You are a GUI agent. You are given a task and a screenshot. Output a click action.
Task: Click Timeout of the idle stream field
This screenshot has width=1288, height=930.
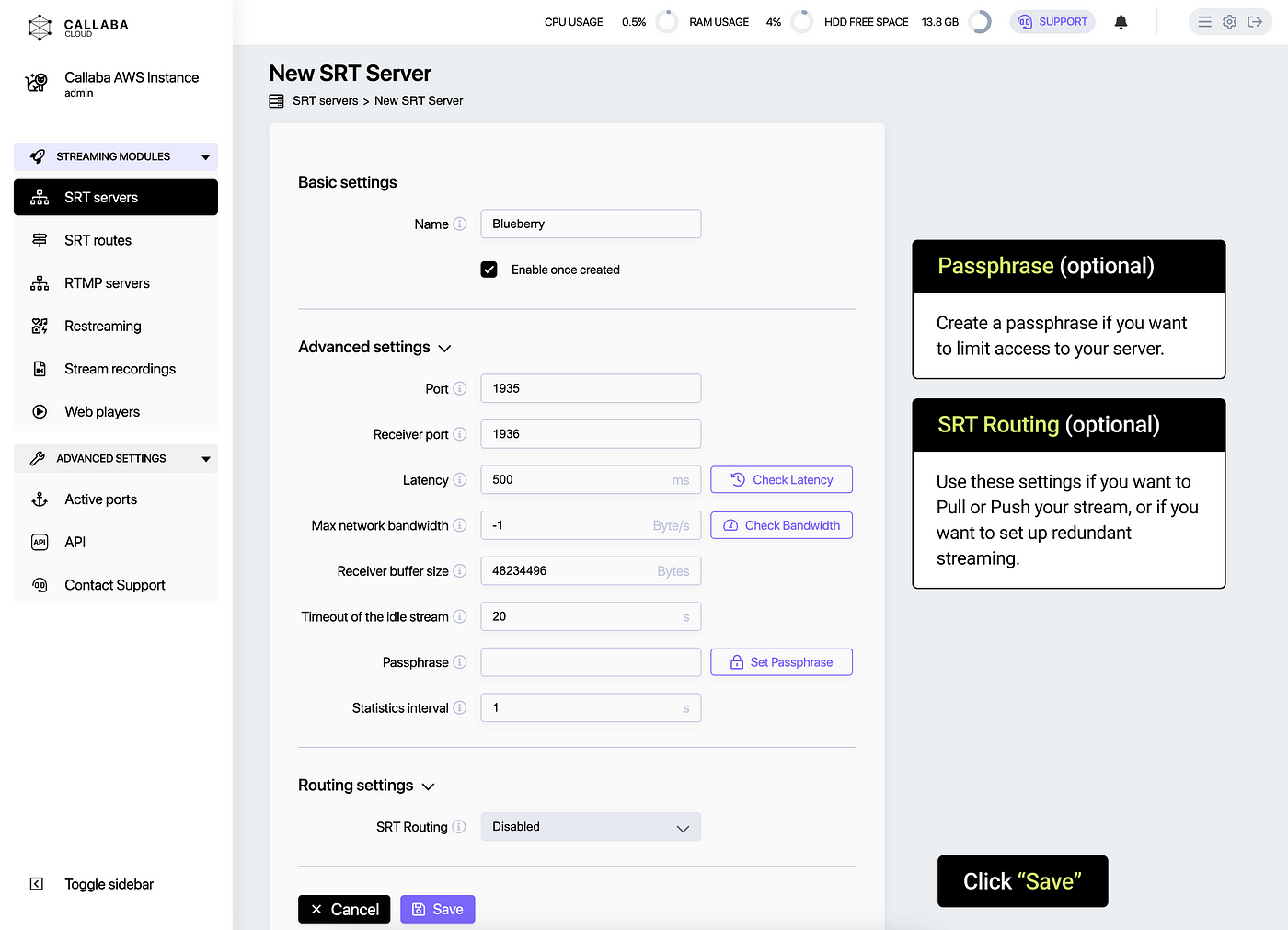591,616
